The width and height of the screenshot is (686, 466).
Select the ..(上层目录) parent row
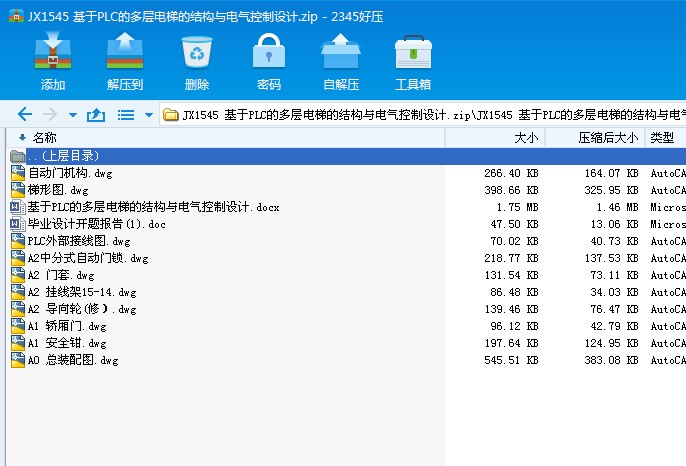347,156
